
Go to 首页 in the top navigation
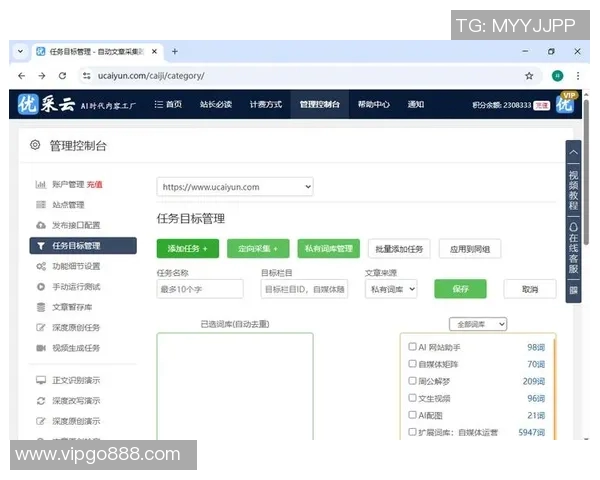(x=168, y=104)
